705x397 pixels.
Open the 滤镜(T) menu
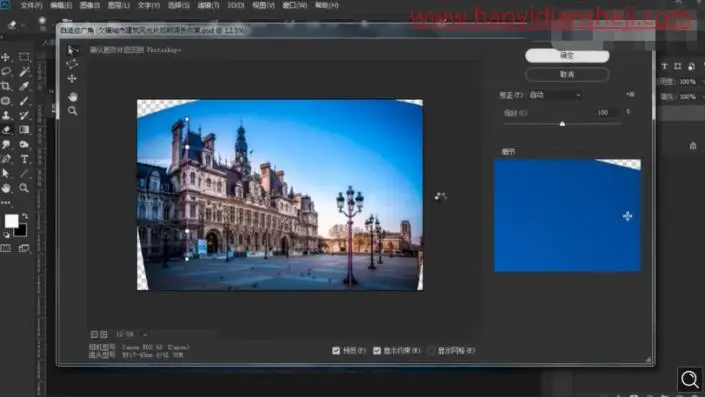click(x=208, y=5)
